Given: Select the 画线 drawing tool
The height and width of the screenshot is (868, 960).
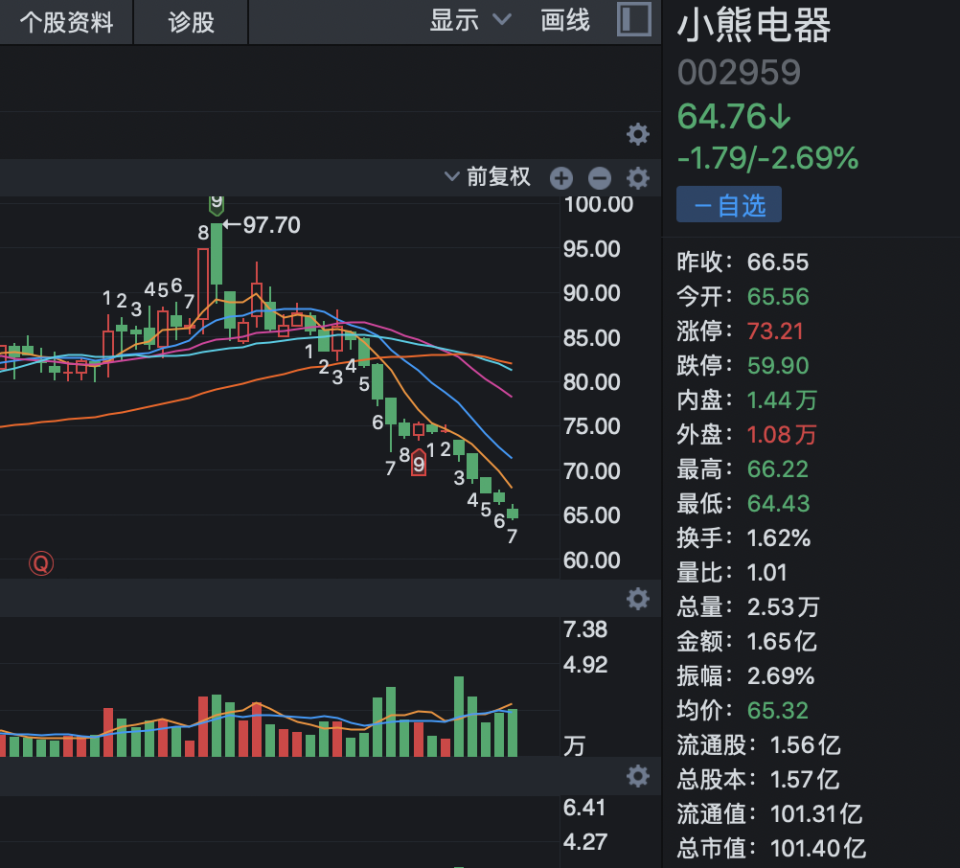Looking at the screenshot, I should [x=565, y=20].
